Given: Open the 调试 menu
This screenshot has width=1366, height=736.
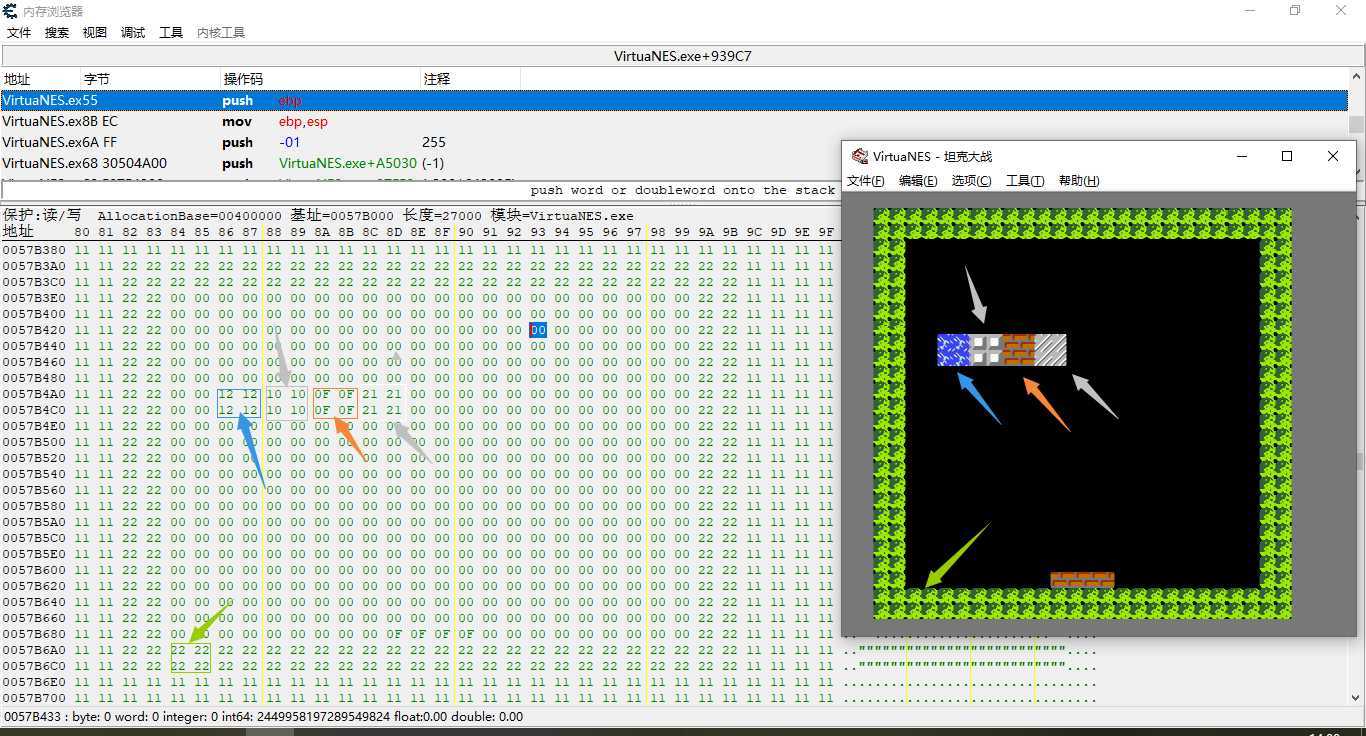Looking at the screenshot, I should click(133, 33).
